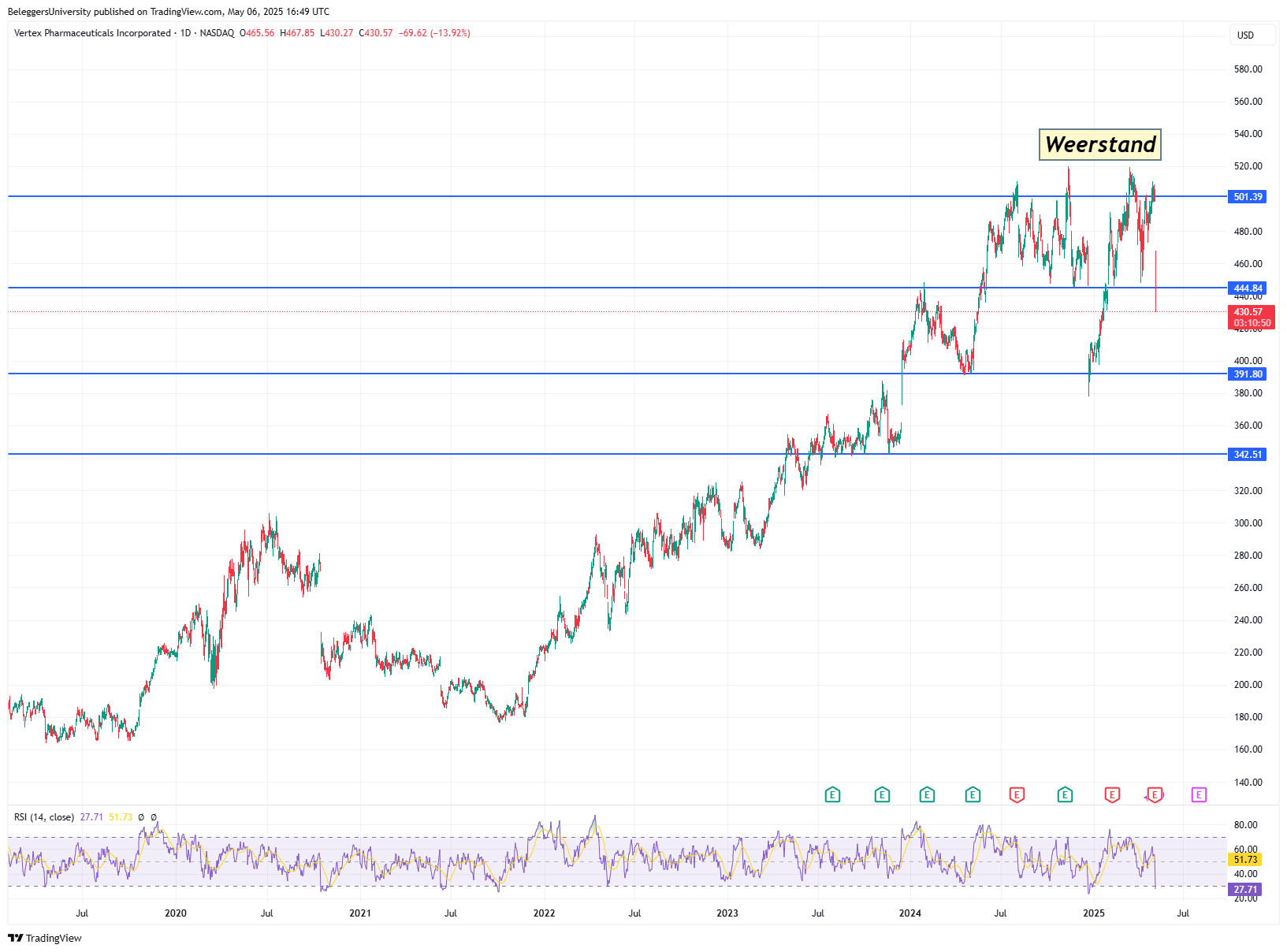
Task: Click the 2025 label on time axis
Action: pyautogui.click(x=1094, y=913)
